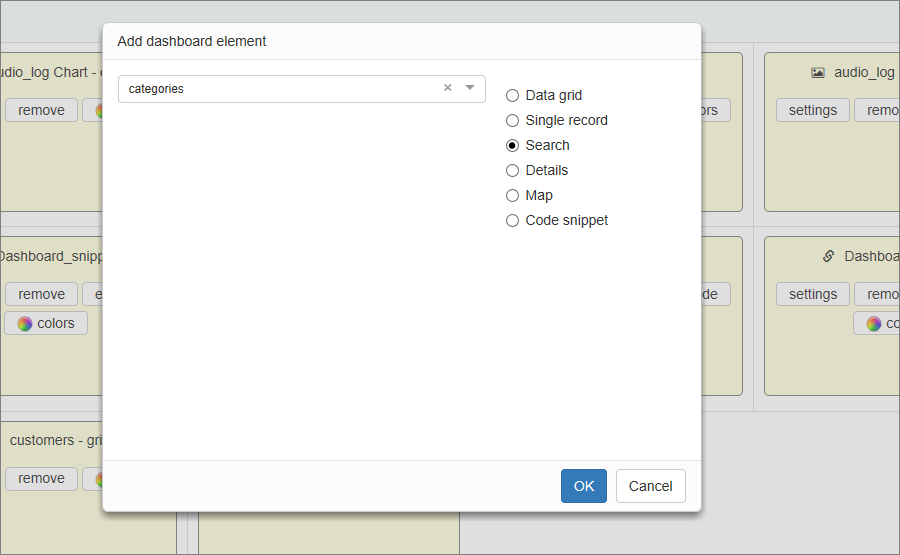Confirm the dialog with the OK button
The height and width of the screenshot is (555, 900).
click(x=583, y=486)
